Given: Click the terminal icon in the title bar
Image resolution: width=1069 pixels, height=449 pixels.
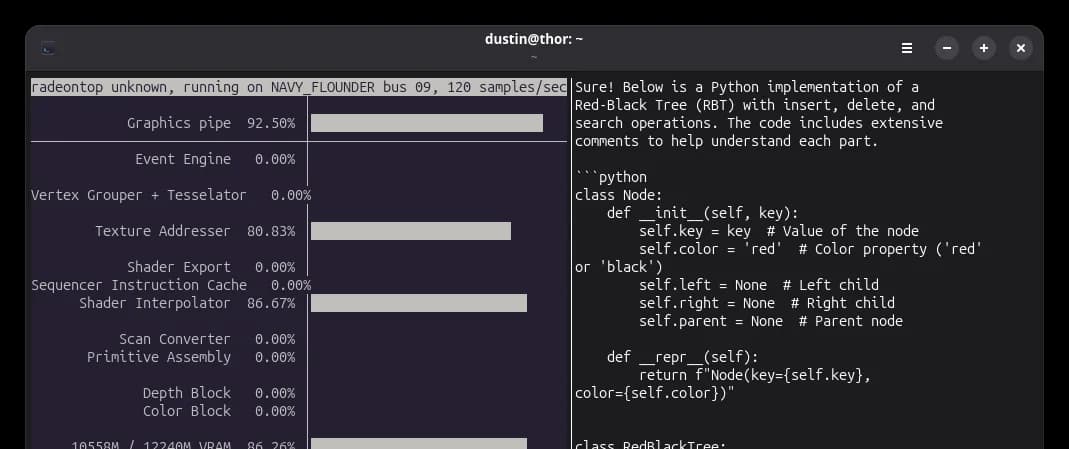Looking at the screenshot, I should click(48, 48).
